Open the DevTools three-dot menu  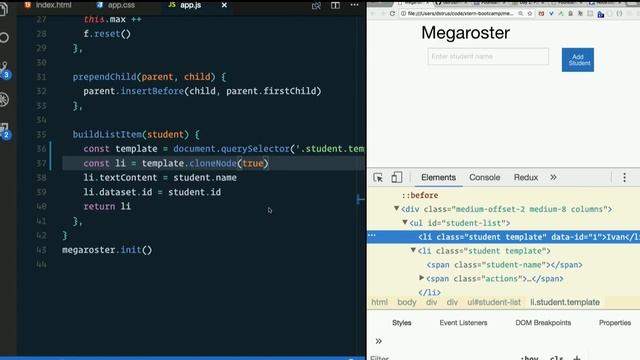pos(624,177)
